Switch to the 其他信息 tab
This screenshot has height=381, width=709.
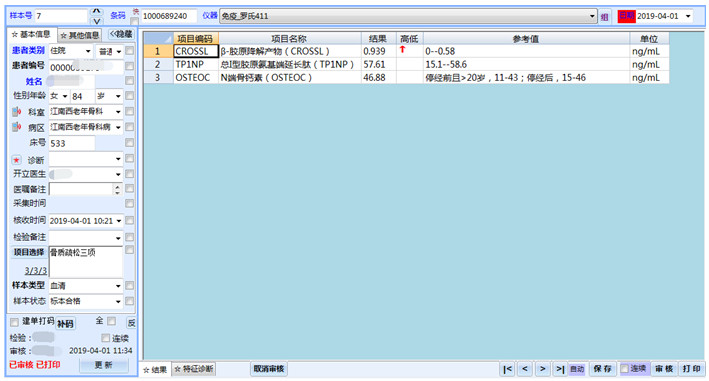(x=80, y=35)
